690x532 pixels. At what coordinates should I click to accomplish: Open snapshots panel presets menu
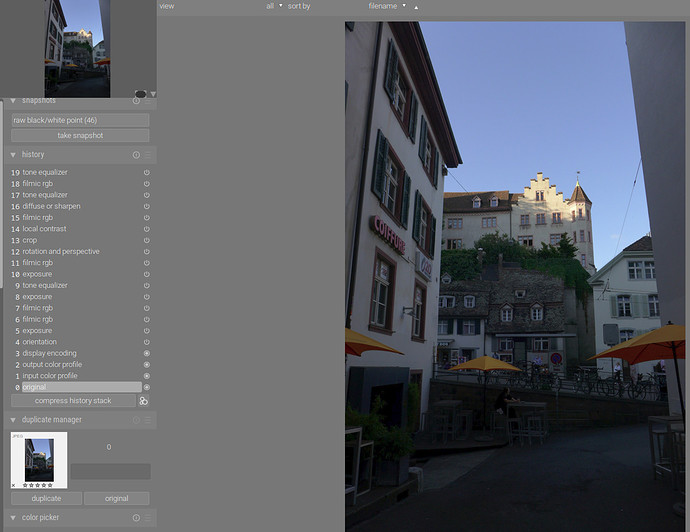click(x=148, y=100)
